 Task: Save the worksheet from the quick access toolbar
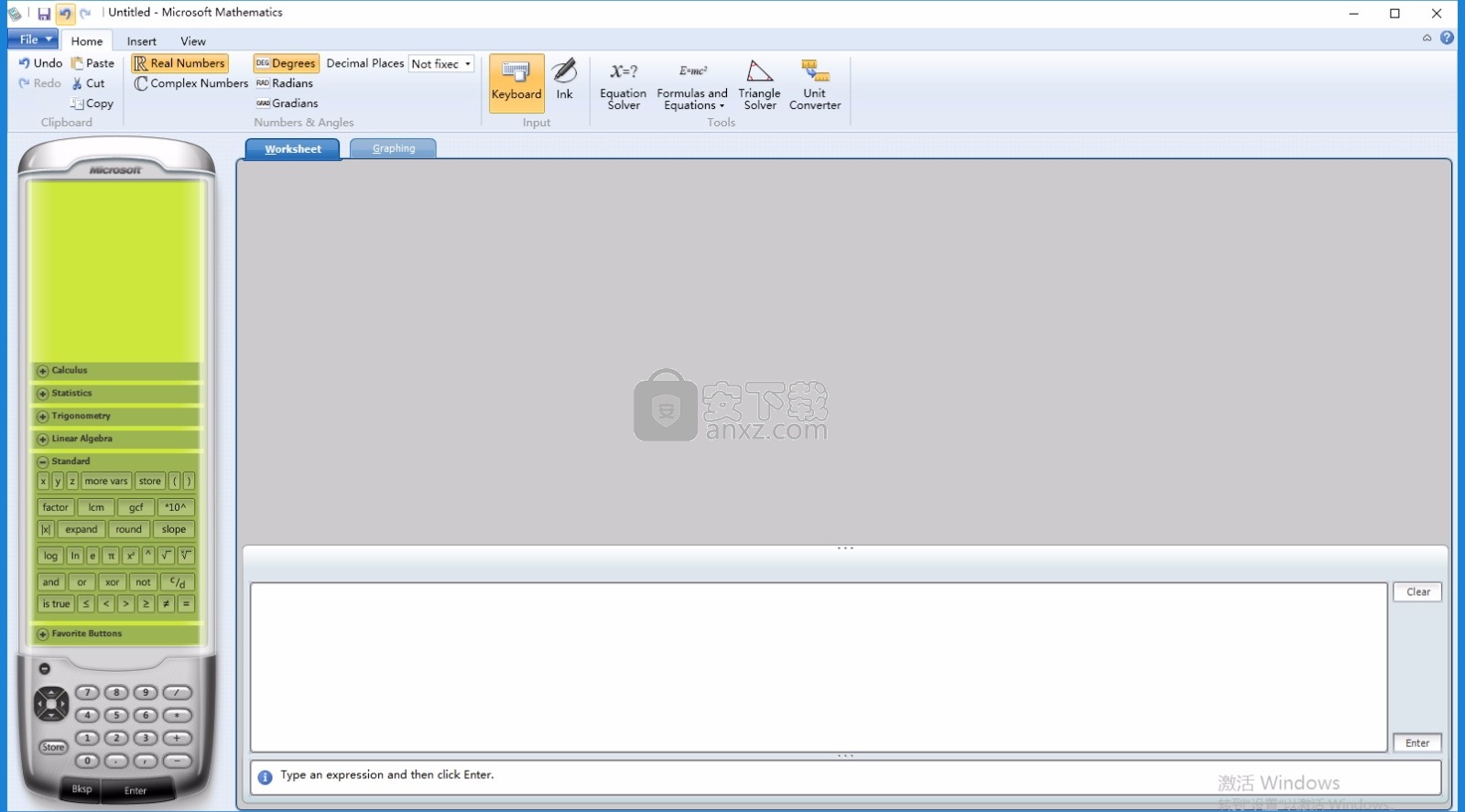tap(44, 14)
